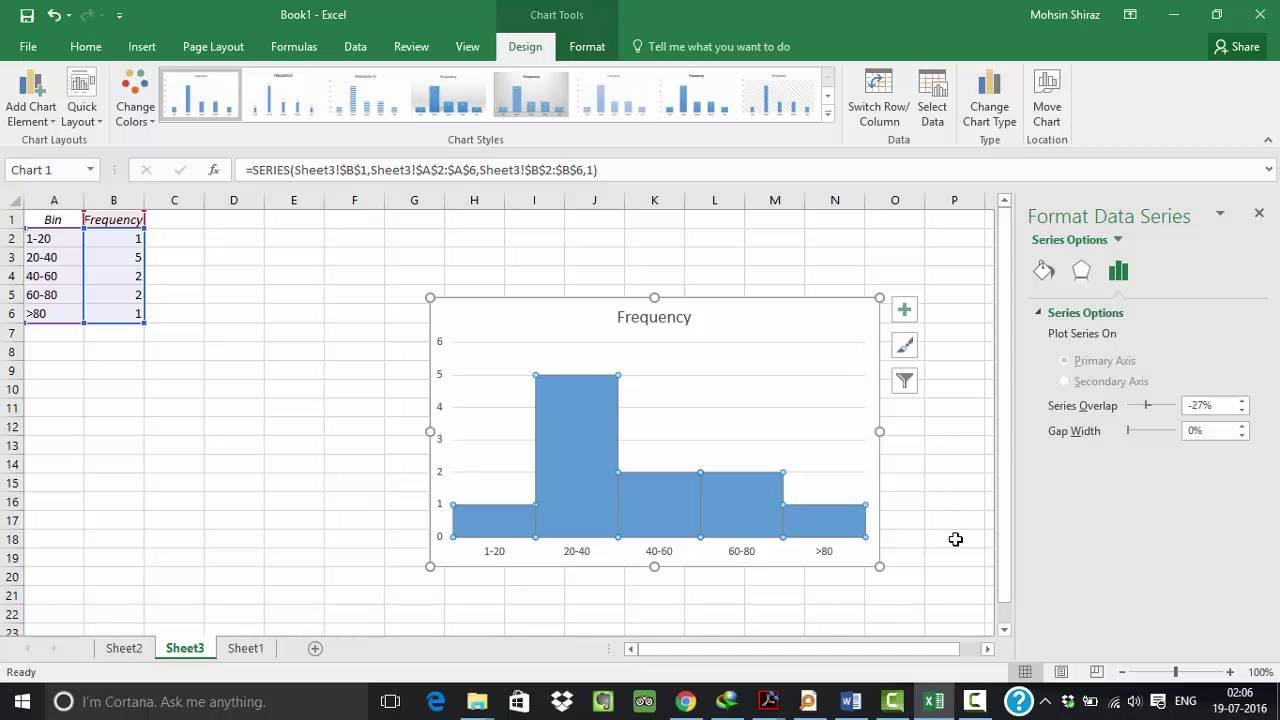Open the Chart Filters funnel button
Viewport: 1280px width, 720px height.
point(904,380)
